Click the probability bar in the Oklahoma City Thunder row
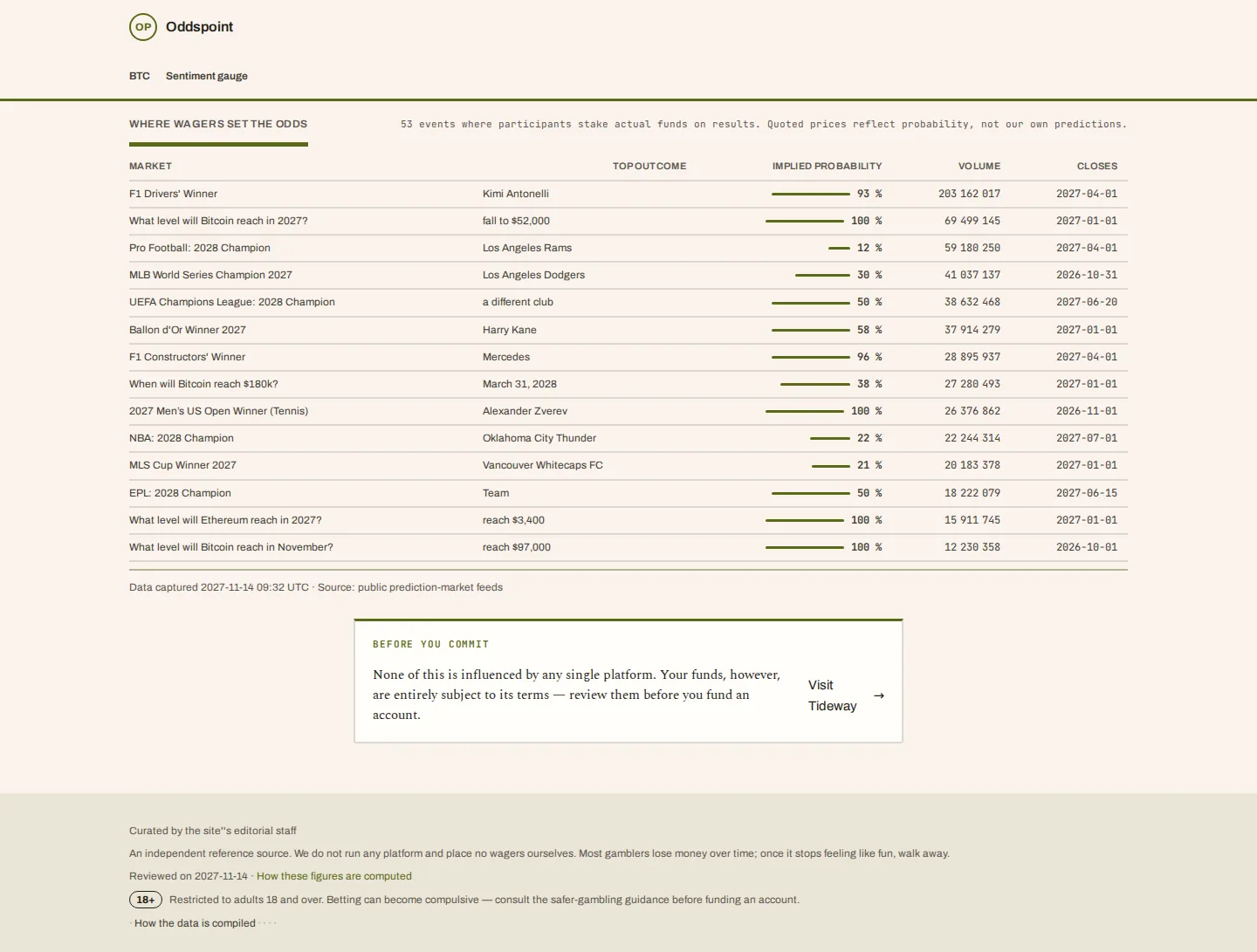The width and height of the screenshot is (1257, 952). (830, 438)
